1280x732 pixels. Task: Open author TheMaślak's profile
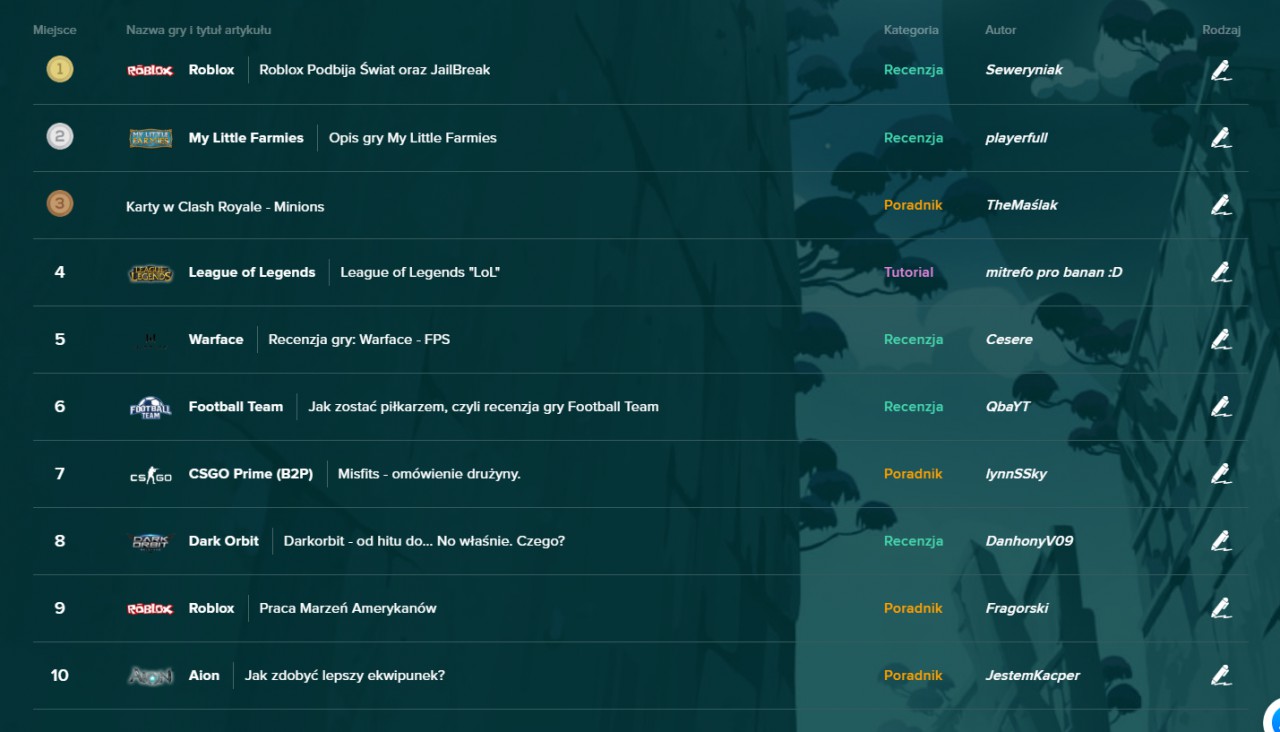[x=1021, y=205]
